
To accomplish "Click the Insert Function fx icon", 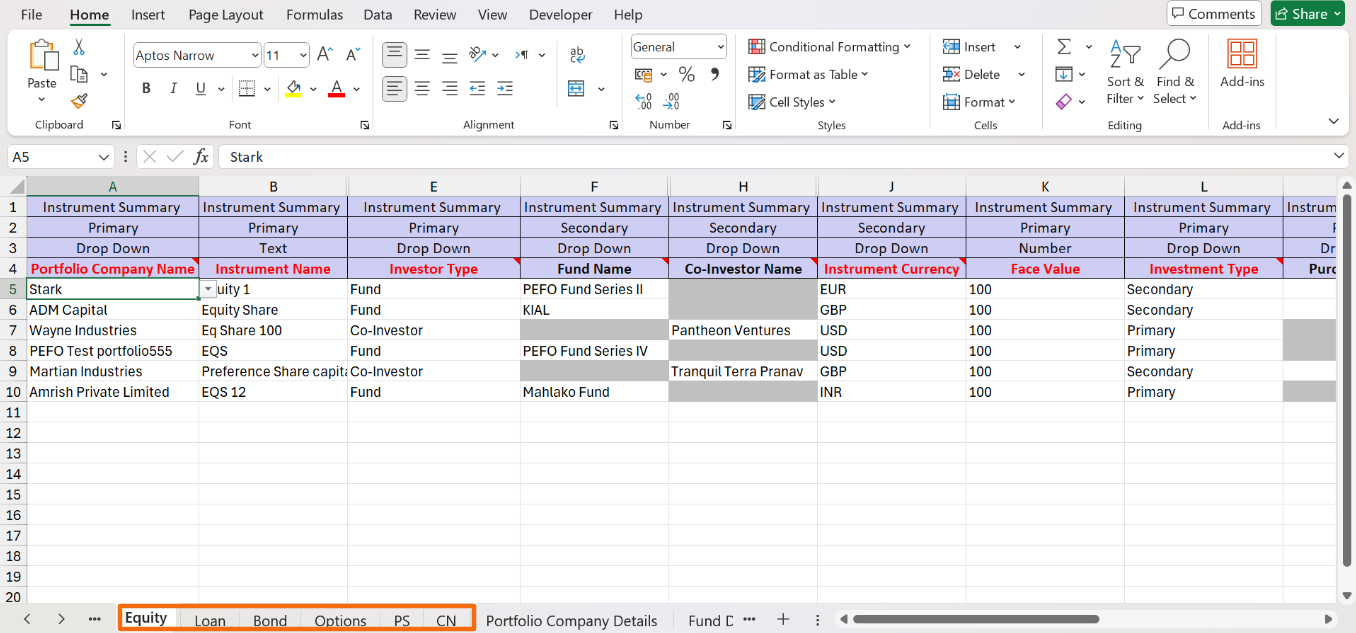I will (201, 157).
